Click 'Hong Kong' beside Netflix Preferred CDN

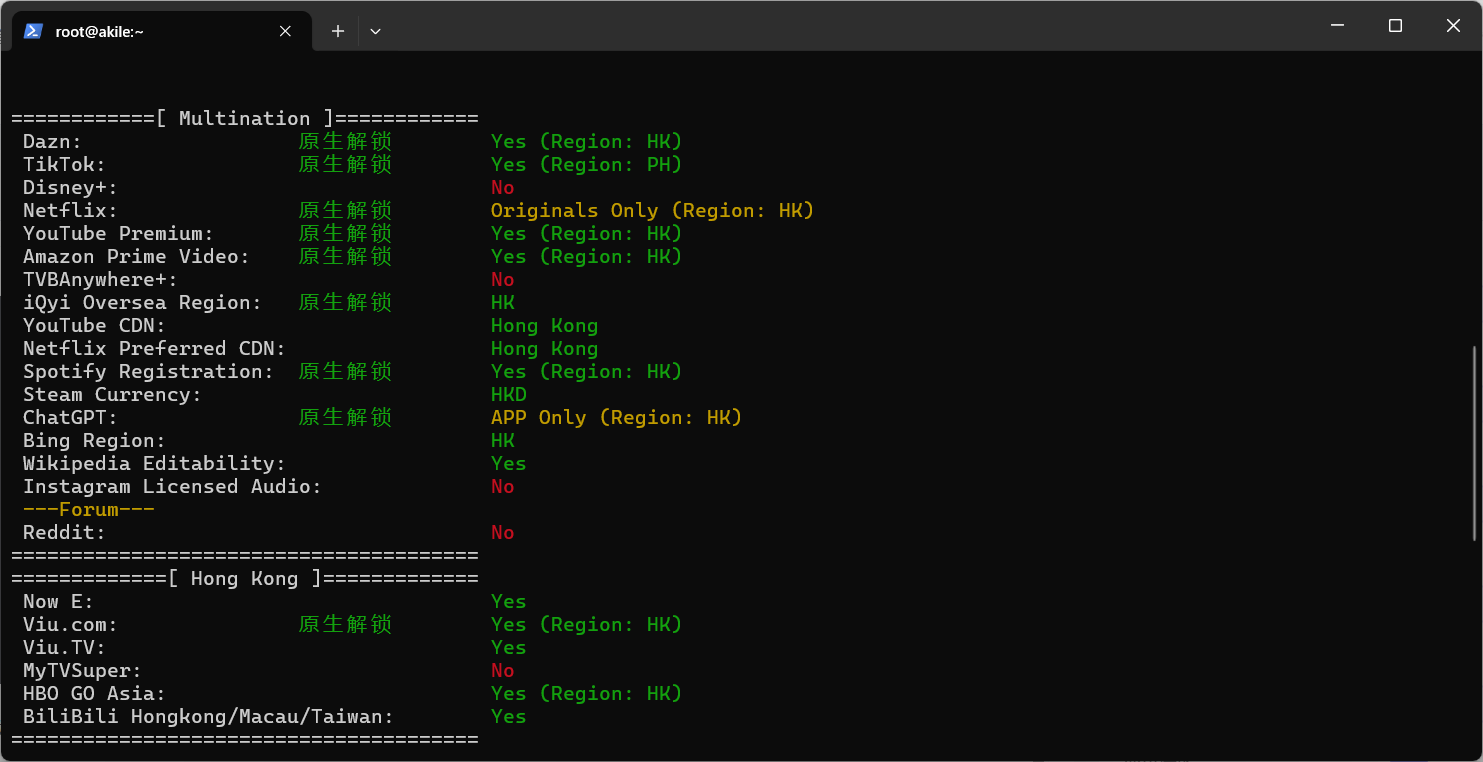click(x=544, y=348)
